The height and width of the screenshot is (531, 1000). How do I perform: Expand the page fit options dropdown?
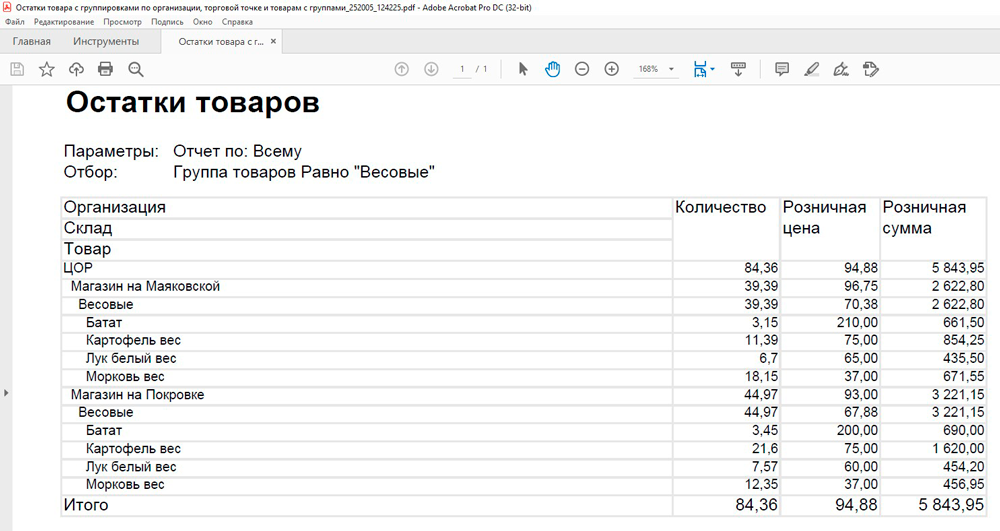[704, 69]
